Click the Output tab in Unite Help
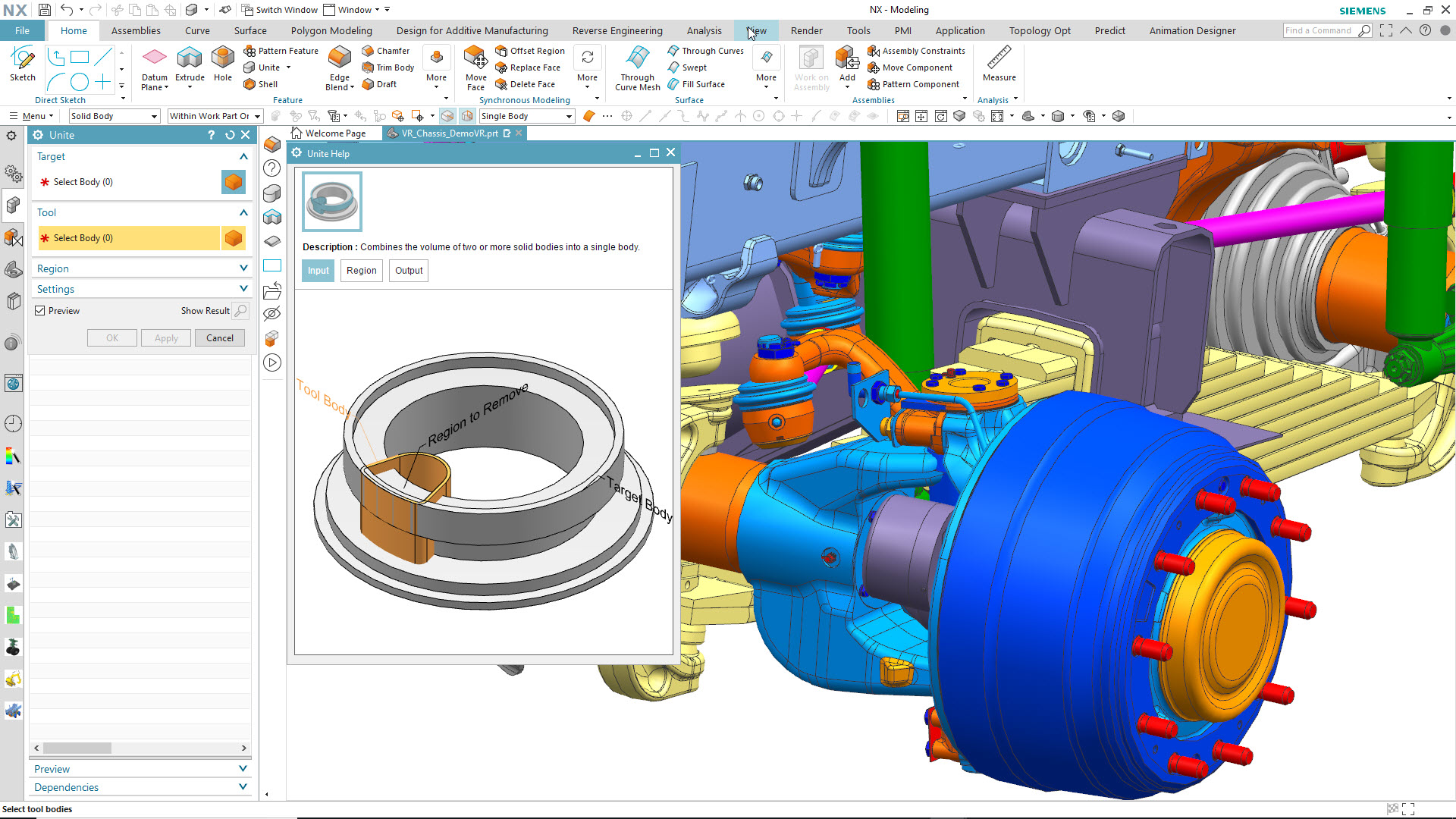Viewport: 1456px width, 819px height. [x=408, y=270]
